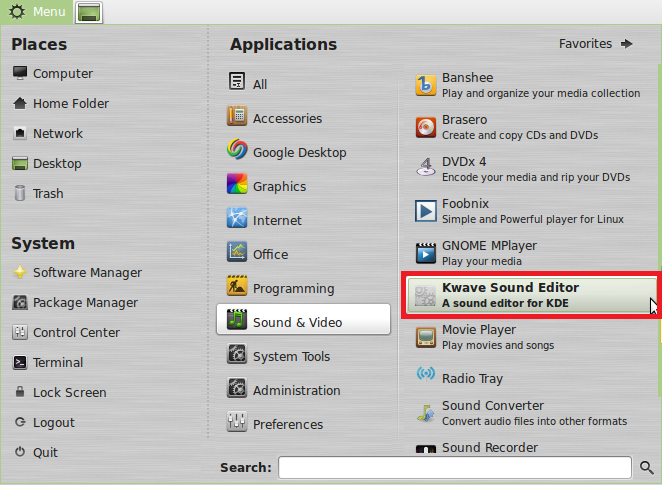The image size is (662, 485).
Task: Click the Package Manager label
Action: (x=85, y=303)
